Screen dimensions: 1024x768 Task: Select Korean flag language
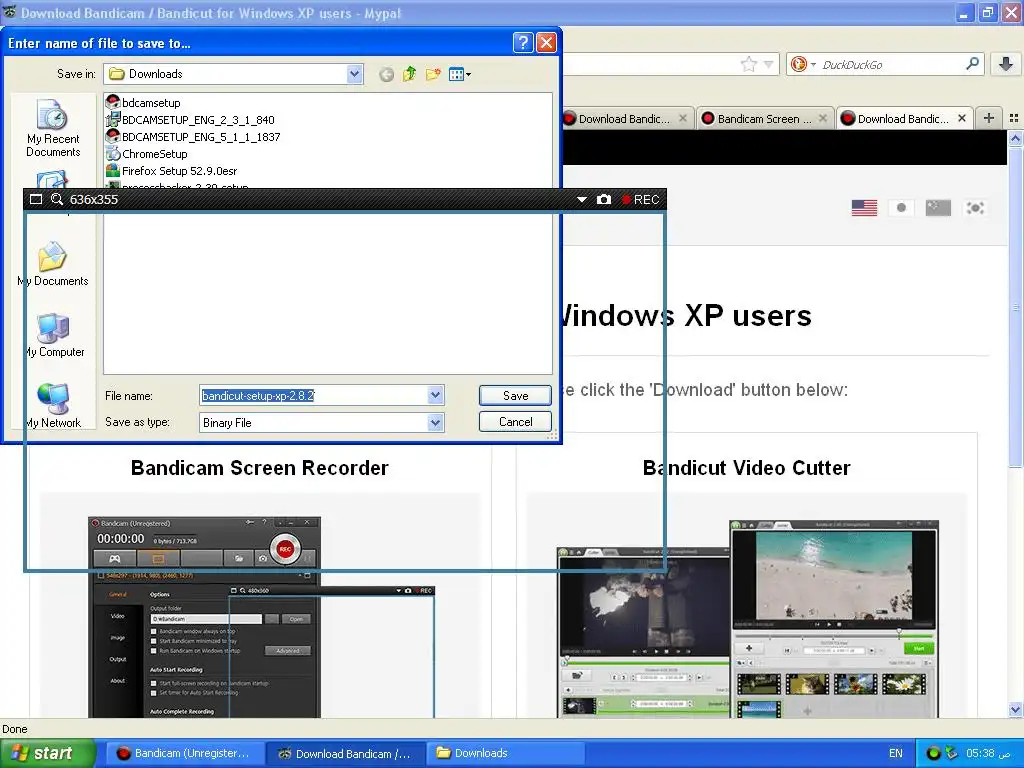point(975,208)
